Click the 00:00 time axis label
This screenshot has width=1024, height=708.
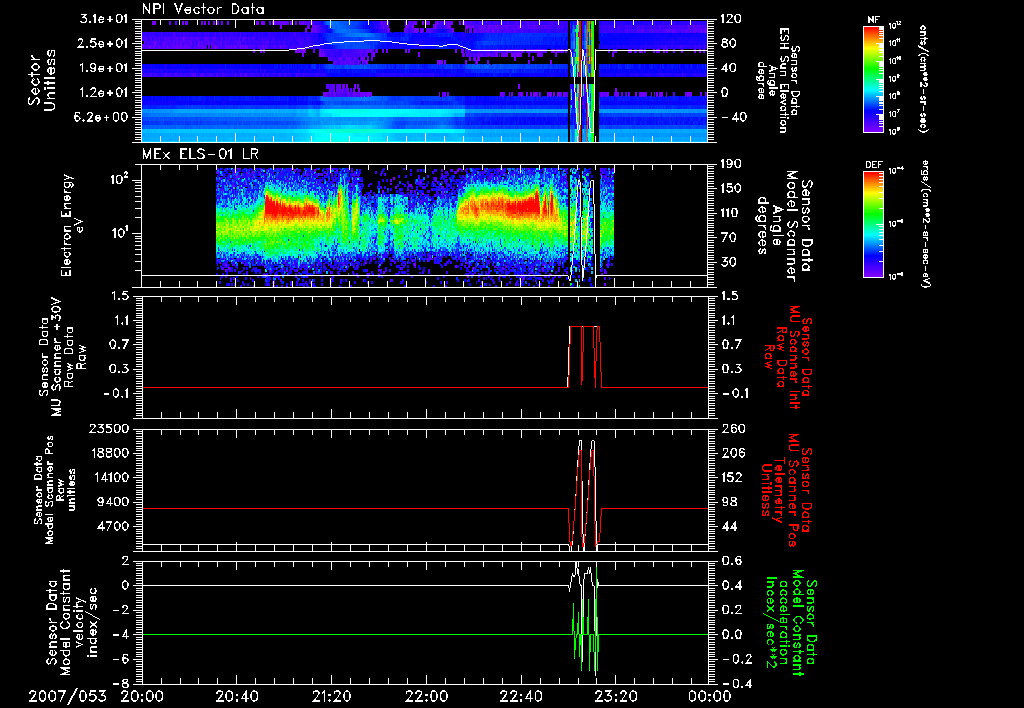click(x=710, y=696)
